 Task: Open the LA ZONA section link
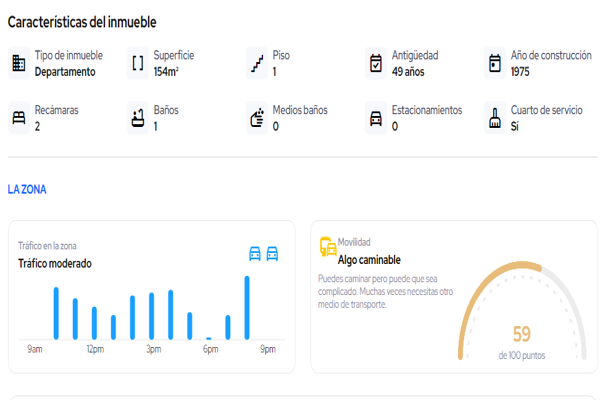pos(27,189)
